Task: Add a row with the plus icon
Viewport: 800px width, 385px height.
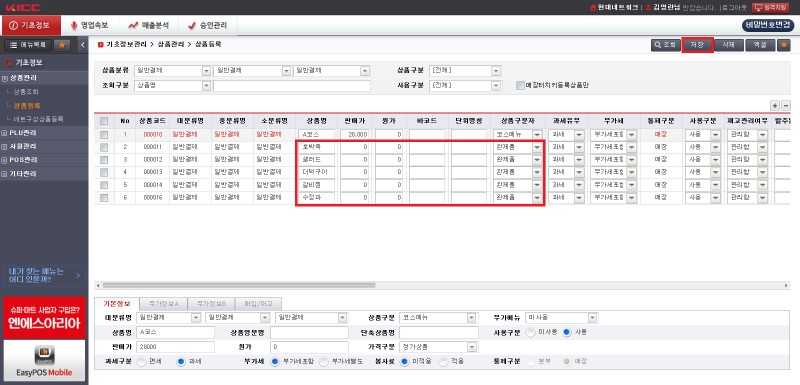Action: (x=774, y=106)
